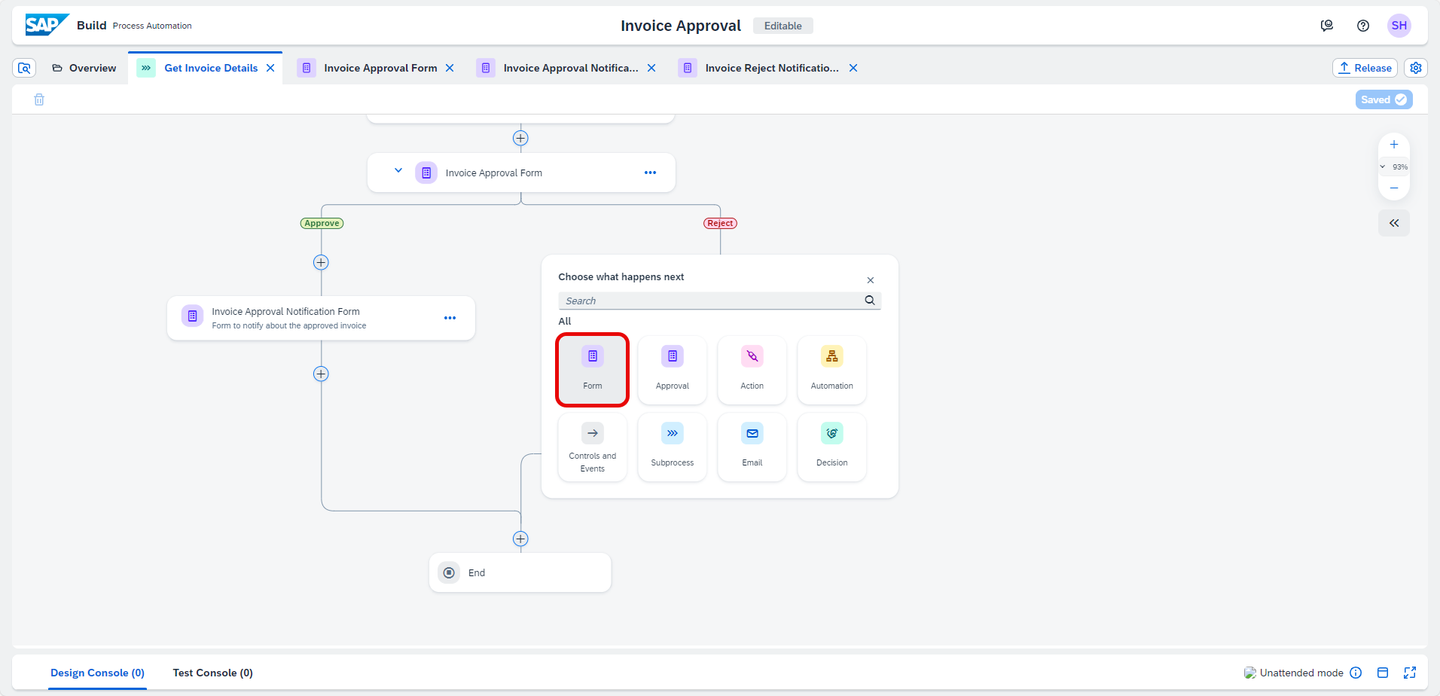Viewport: 1440px width, 696px height.
Task: Open the Test Console tab
Action: (213, 673)
